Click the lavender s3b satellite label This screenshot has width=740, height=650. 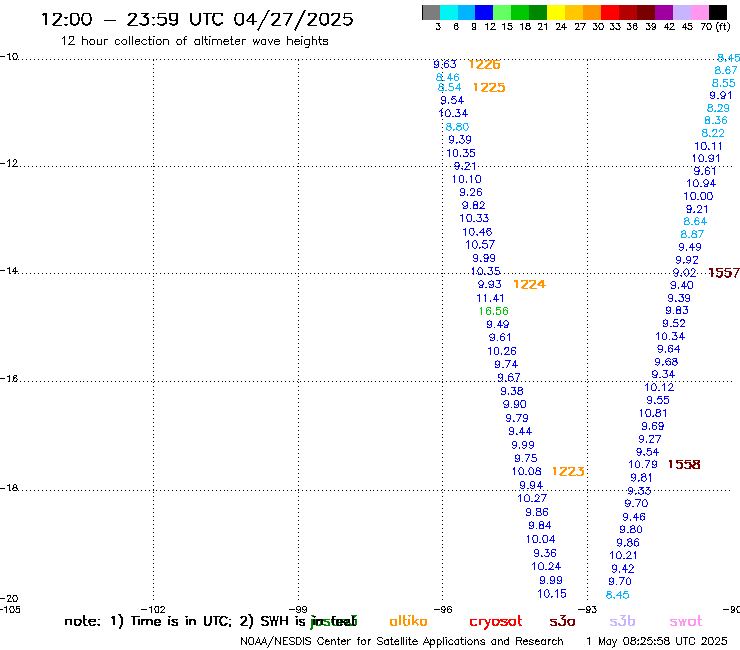pos(622,622)
